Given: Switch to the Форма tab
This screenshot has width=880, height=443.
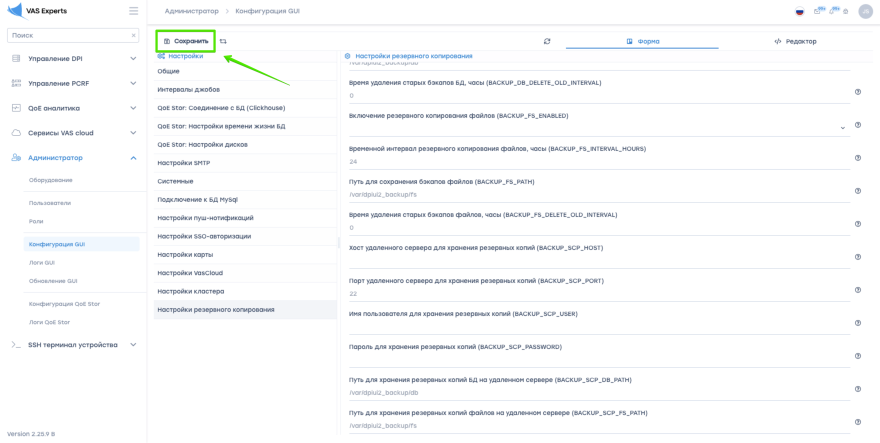Looking at the screenshot, I should (642, 41).
